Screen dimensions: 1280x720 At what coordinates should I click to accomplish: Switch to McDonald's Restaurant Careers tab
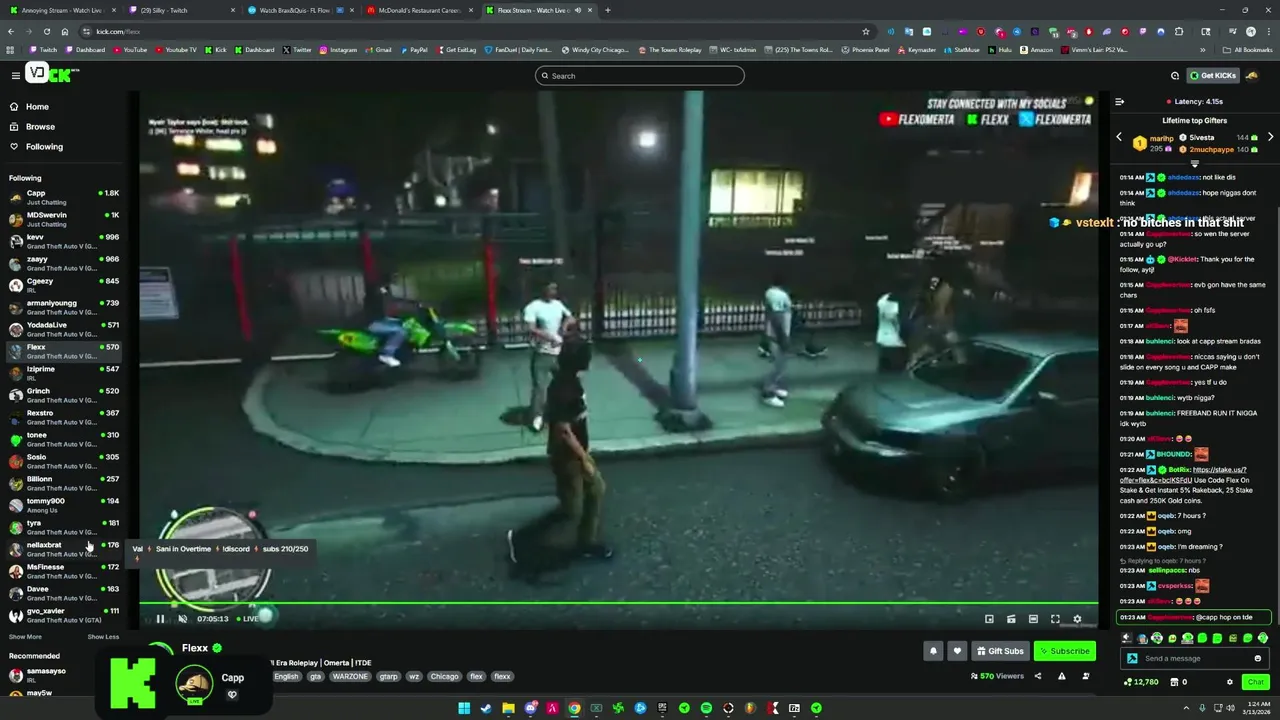tap(418, 10)
